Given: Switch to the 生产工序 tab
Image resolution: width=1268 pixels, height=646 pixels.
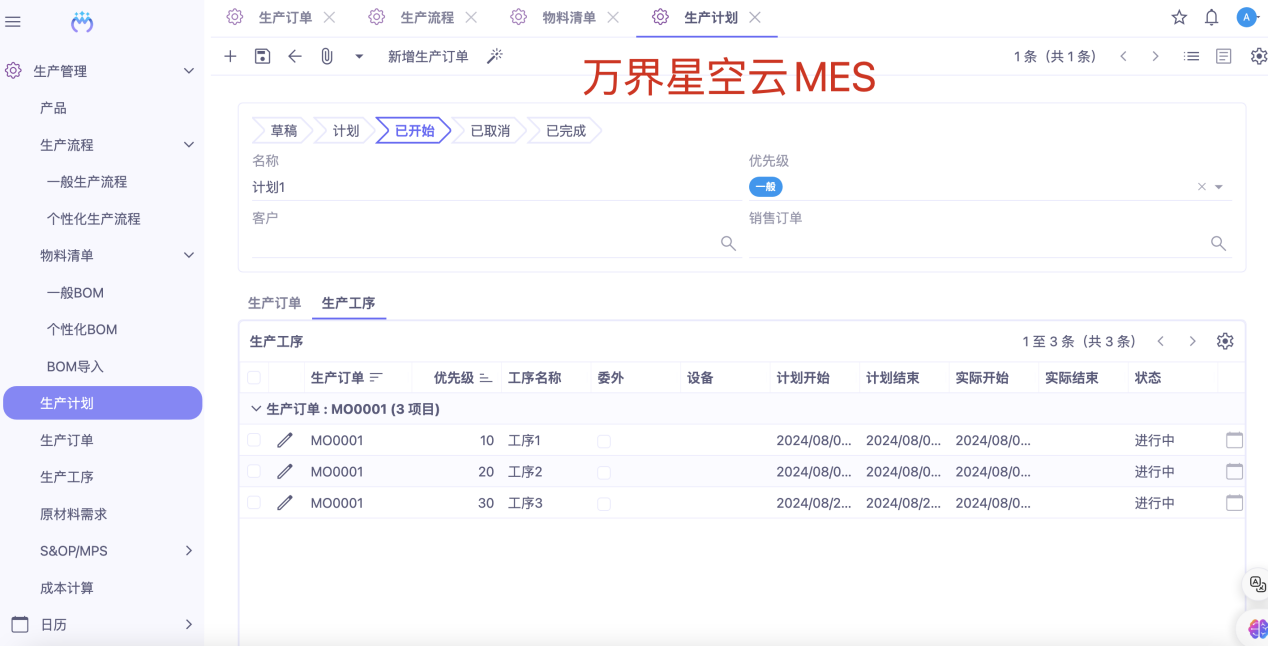Looking at the screenshot, I should [348, 303].
